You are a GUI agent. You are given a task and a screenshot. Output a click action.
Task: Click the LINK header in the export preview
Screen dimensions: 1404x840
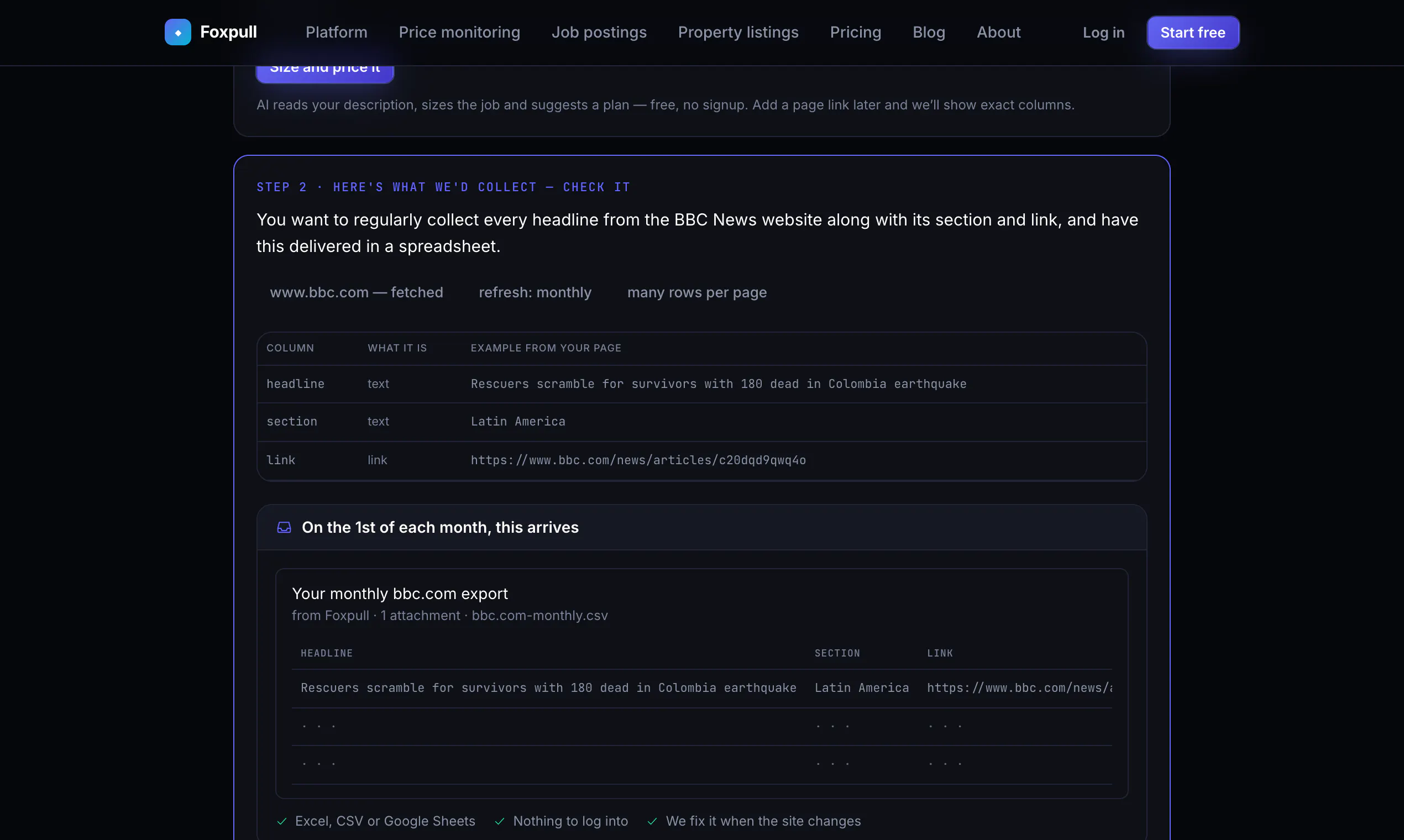click(940, 653)
